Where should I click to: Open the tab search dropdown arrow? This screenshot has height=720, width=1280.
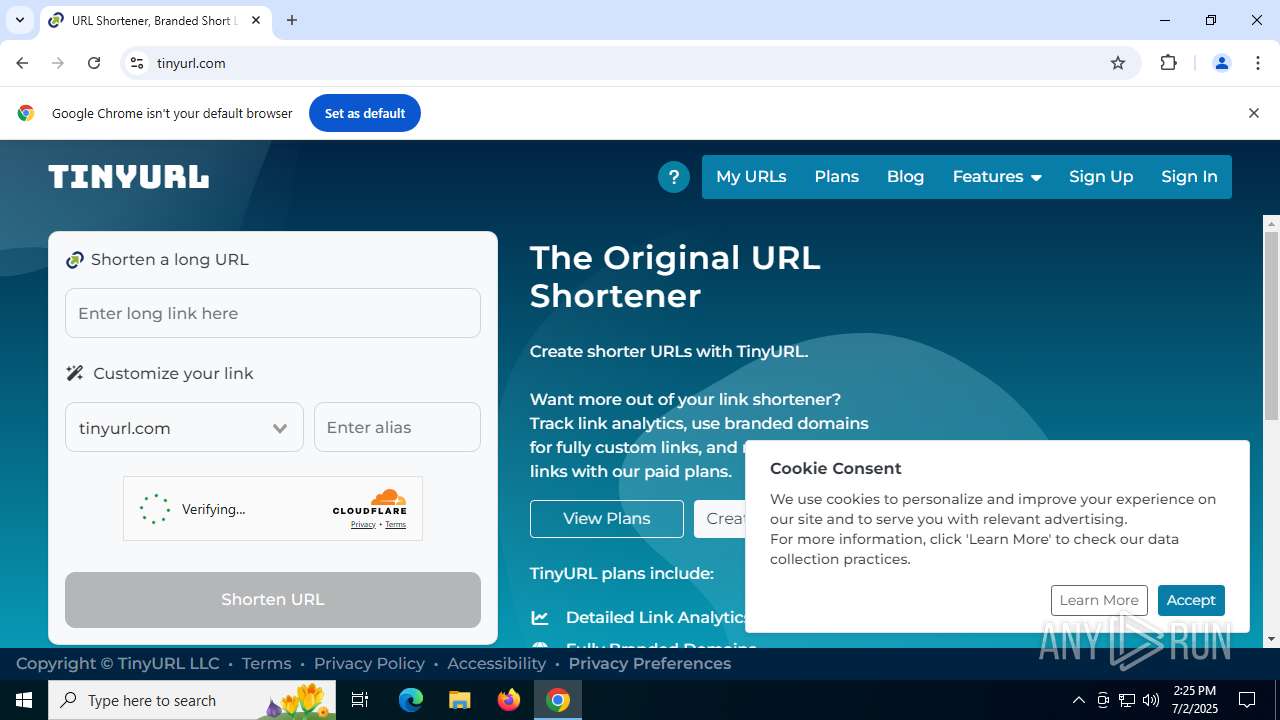(19, 20)
